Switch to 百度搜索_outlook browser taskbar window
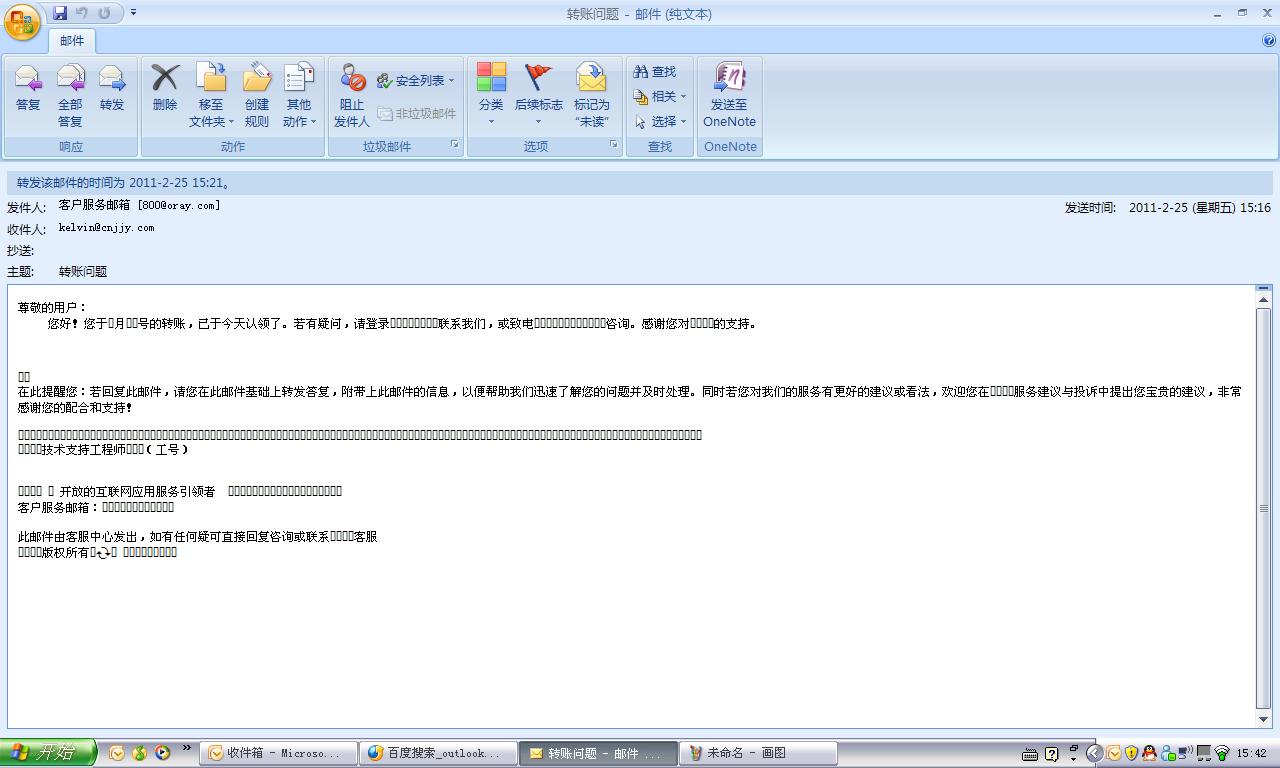The image size is (1280, 768). 439,753
